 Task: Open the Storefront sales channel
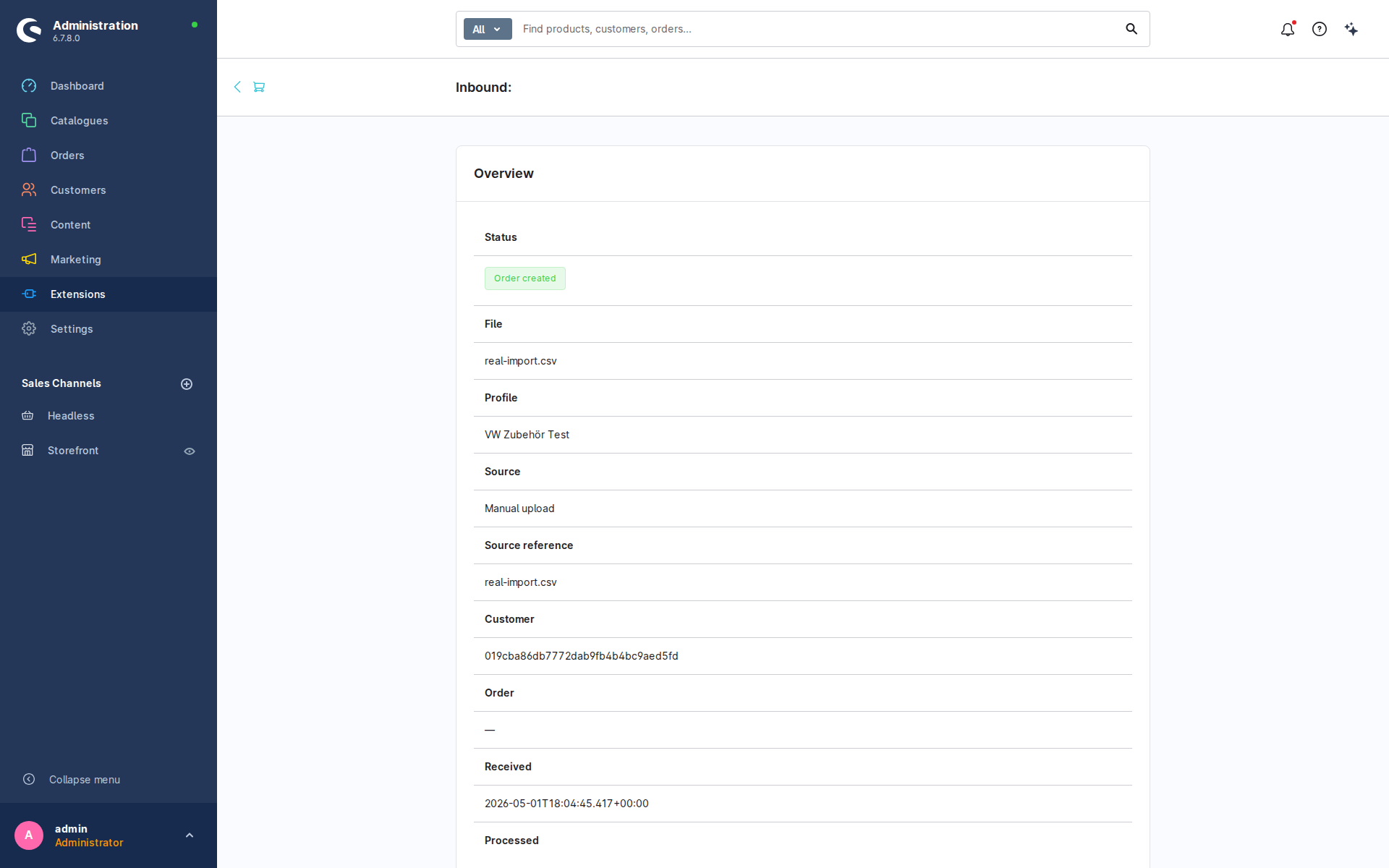73,451
